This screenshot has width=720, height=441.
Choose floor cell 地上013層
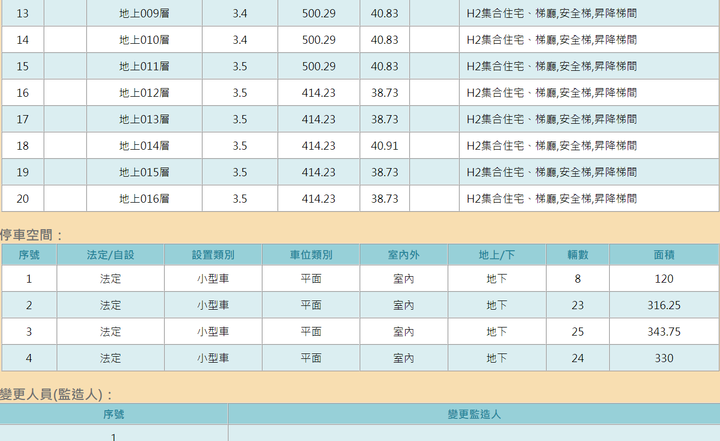(144, 119)
